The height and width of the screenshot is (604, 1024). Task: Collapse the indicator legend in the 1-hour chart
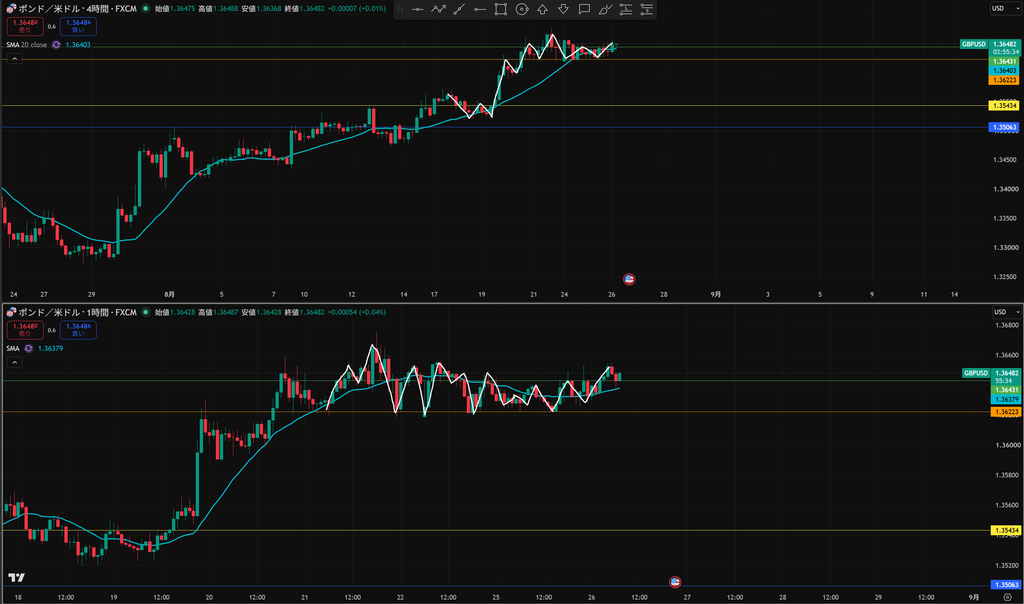(14, 362)
